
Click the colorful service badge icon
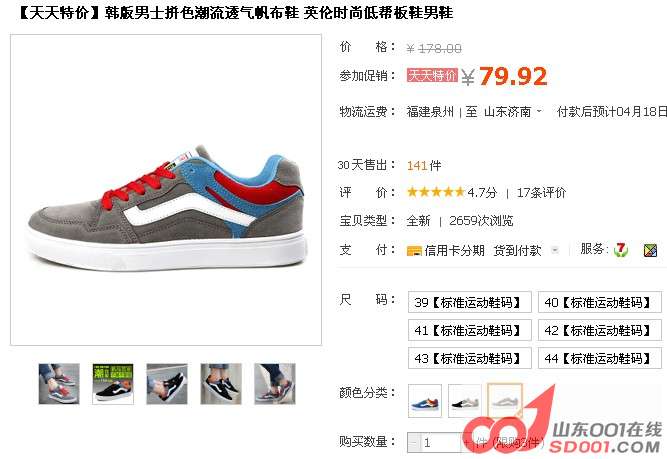click(x=650, y=251)
